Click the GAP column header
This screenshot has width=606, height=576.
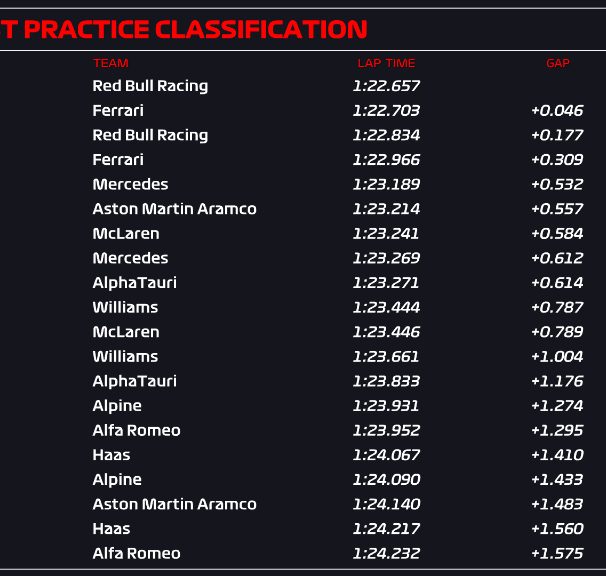point(558,63)
